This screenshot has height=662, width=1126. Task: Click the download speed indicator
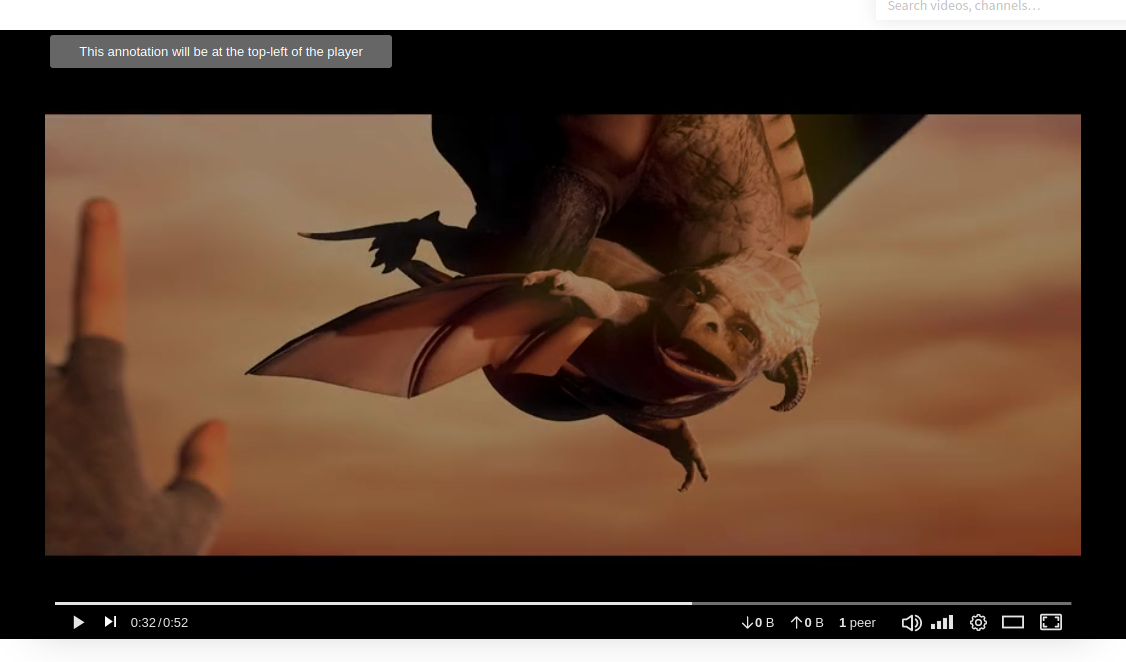click(757, 622)
